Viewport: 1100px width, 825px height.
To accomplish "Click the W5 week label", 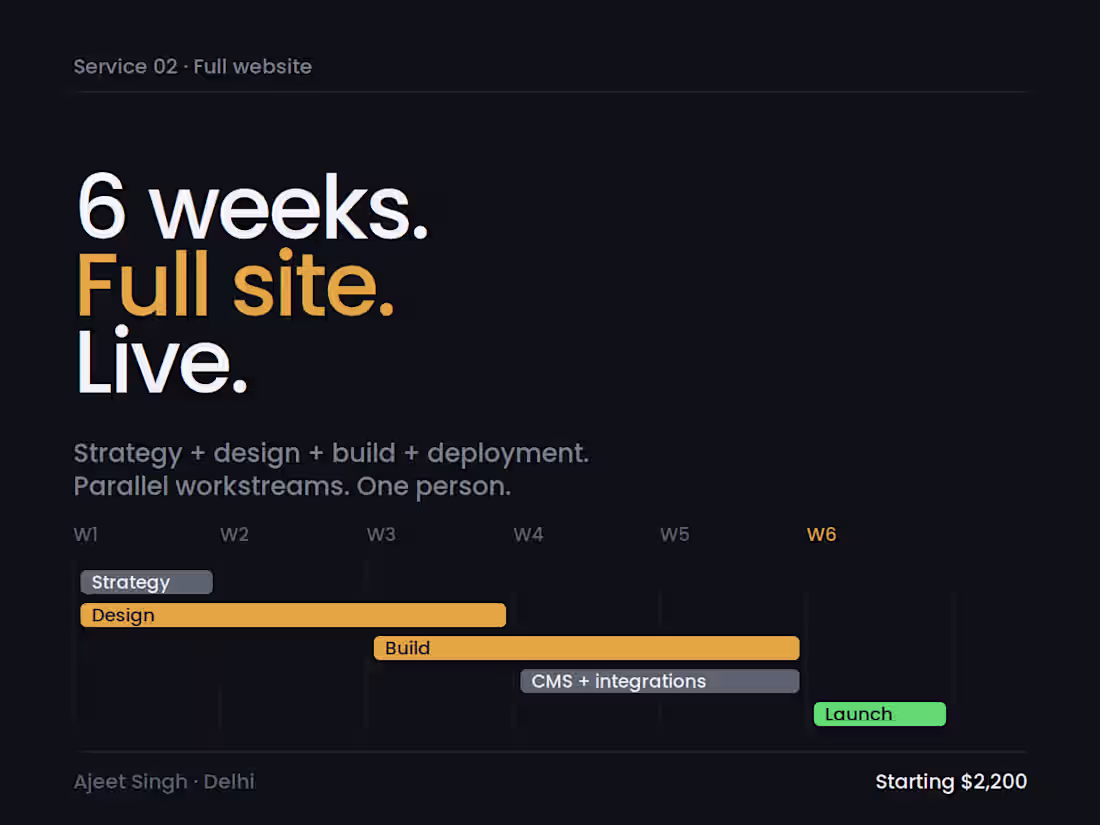I will (x=675, y=535).
